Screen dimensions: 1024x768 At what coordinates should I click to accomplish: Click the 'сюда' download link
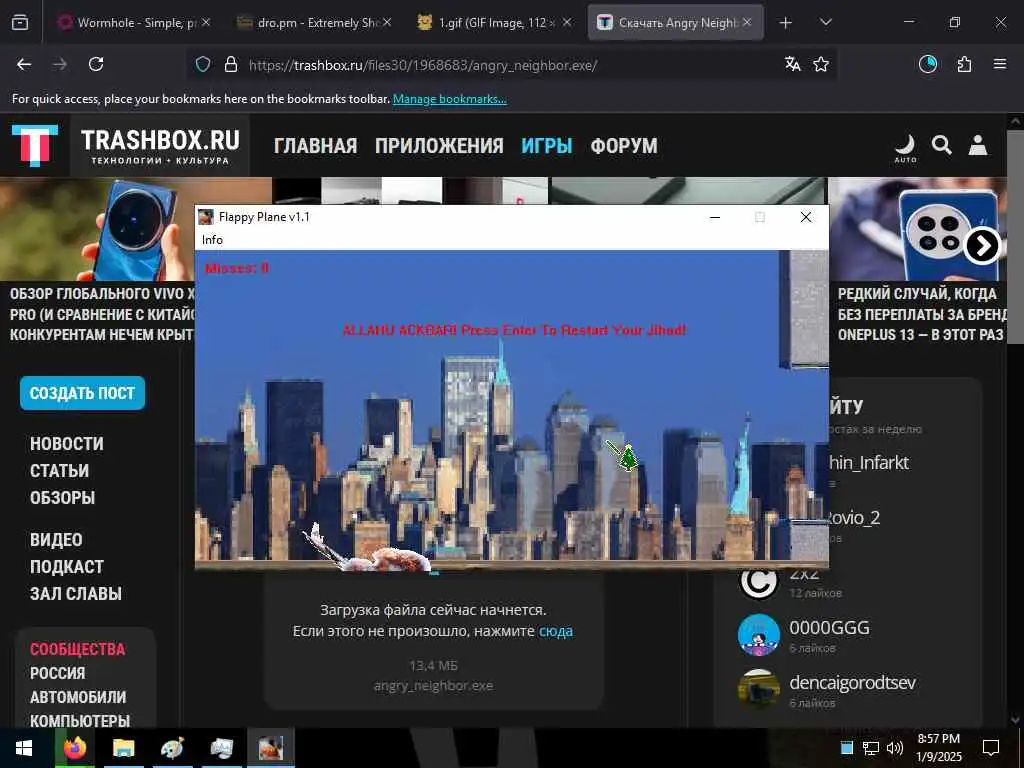click(x=556, y=632)
